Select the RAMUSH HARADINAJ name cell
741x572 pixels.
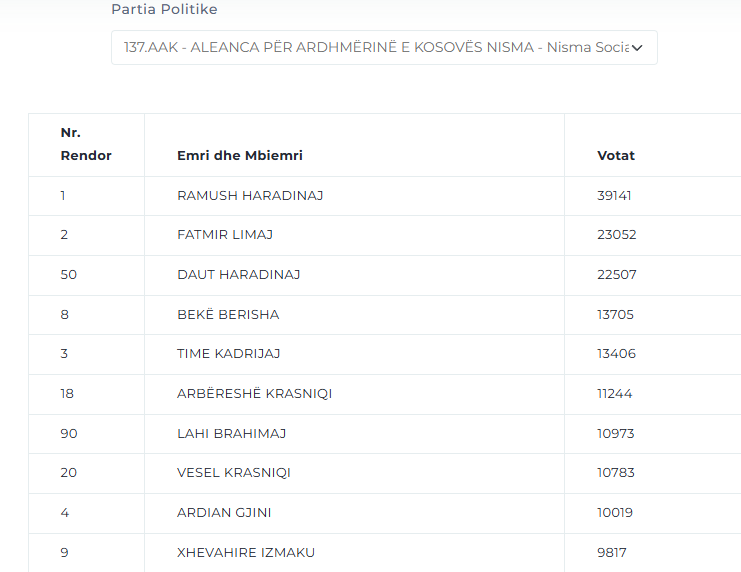(250, 195)
